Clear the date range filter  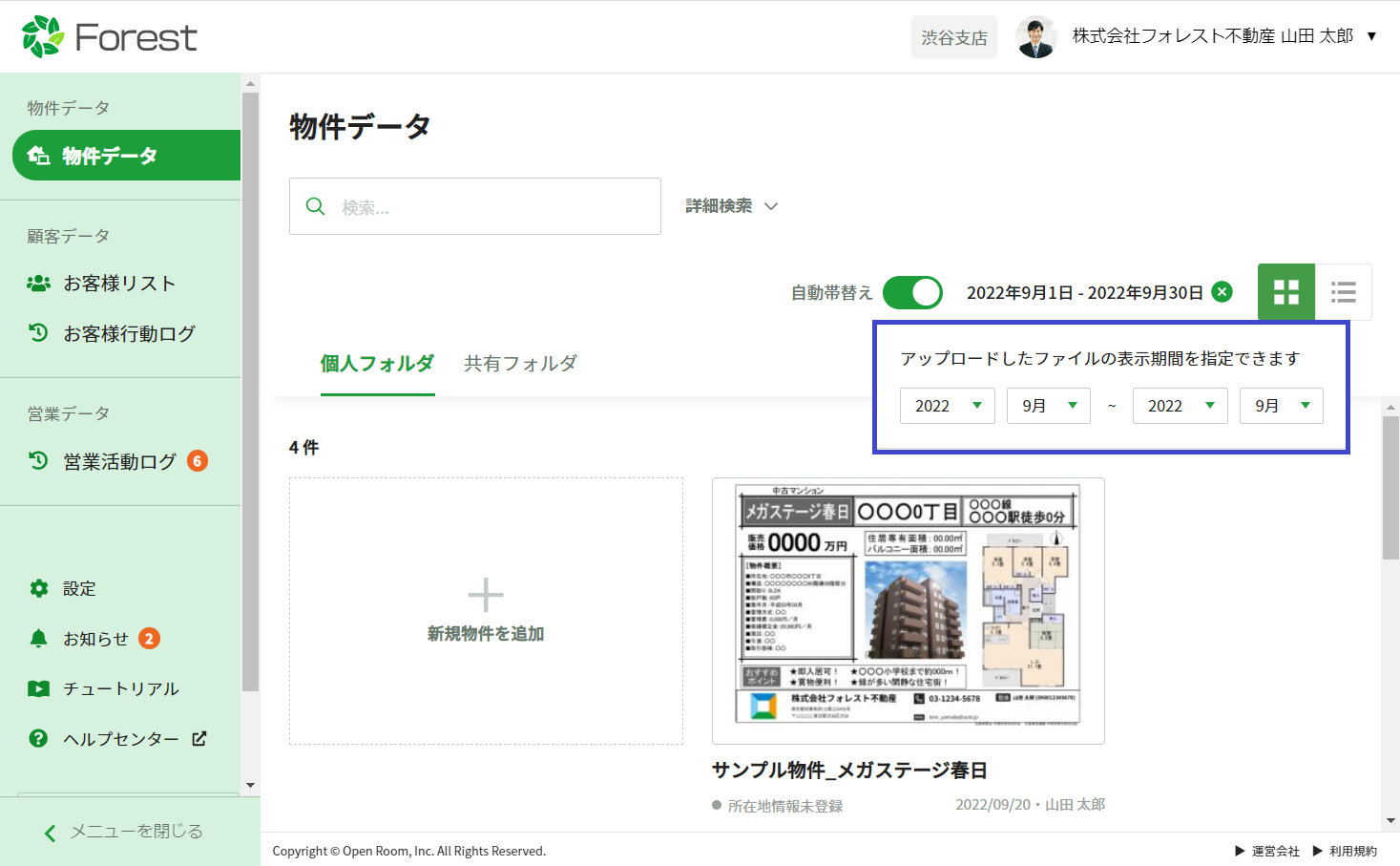[x=1222, y=292]
